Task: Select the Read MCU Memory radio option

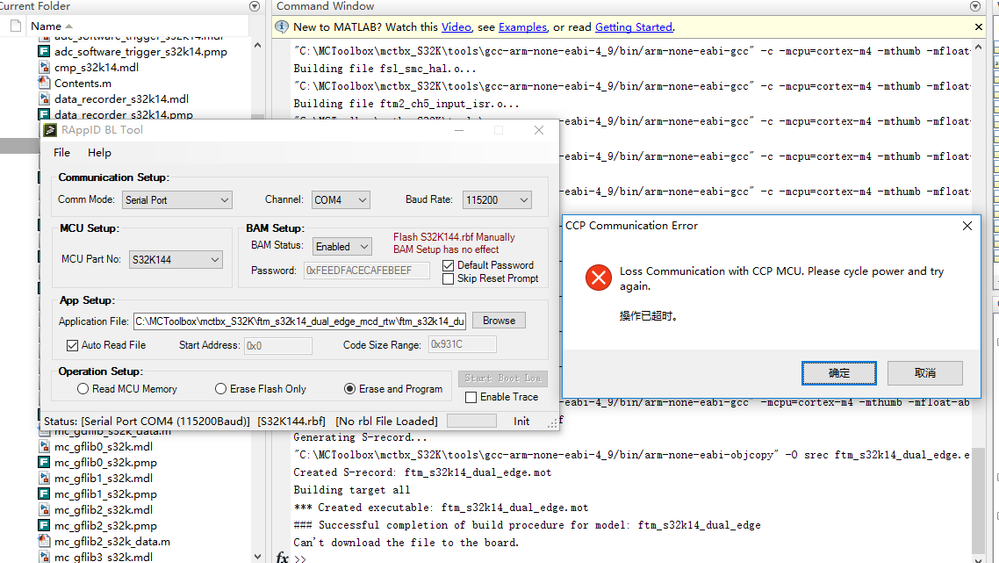Action: pyautogui.click(x=83, y=389)
